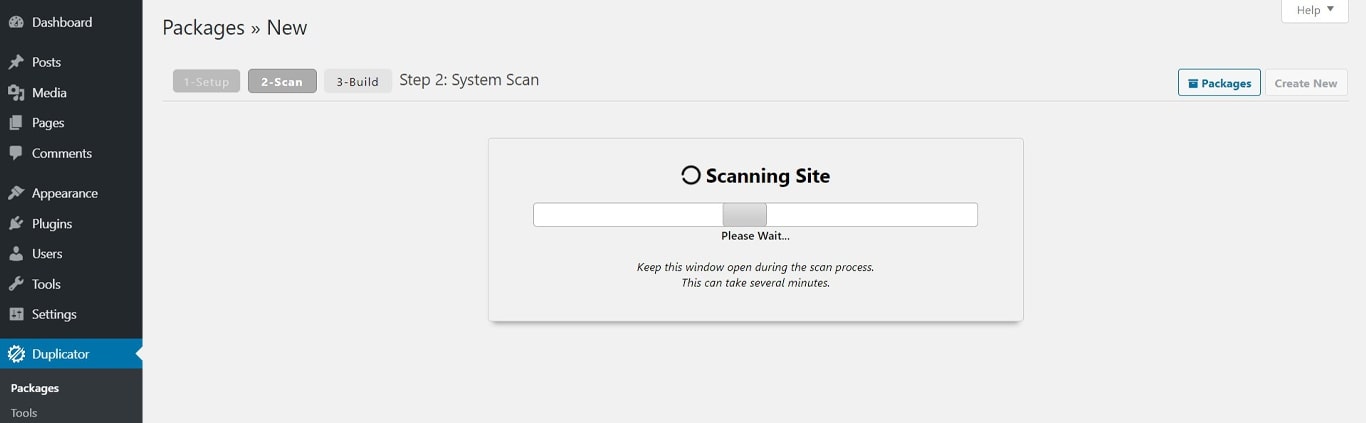1366x423 pixels.
Task: Open Packages submenu under Duplicator
Action: (35, 388)
